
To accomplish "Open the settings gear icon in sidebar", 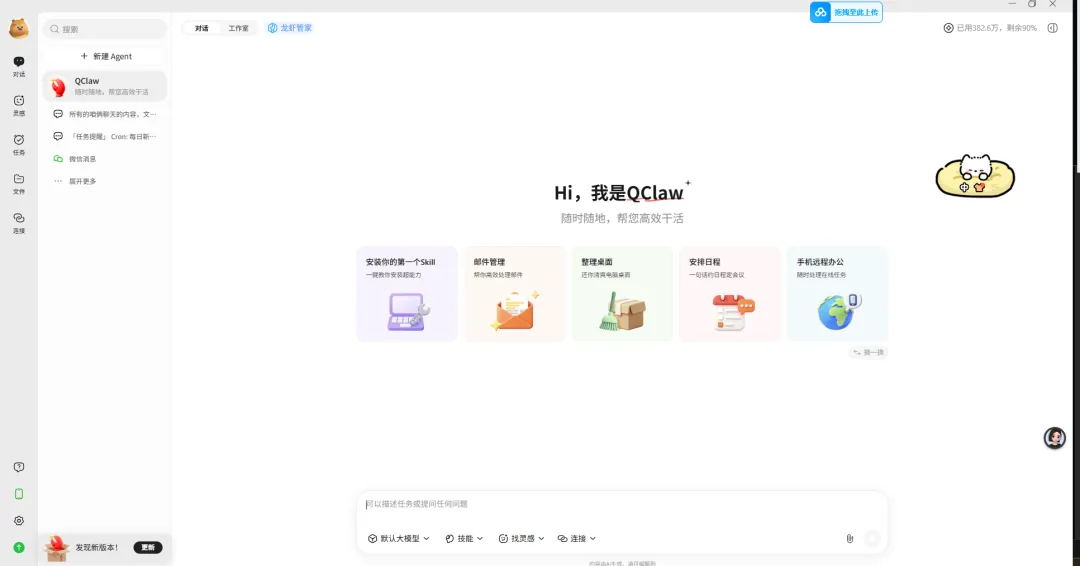I will coord(19,521).
